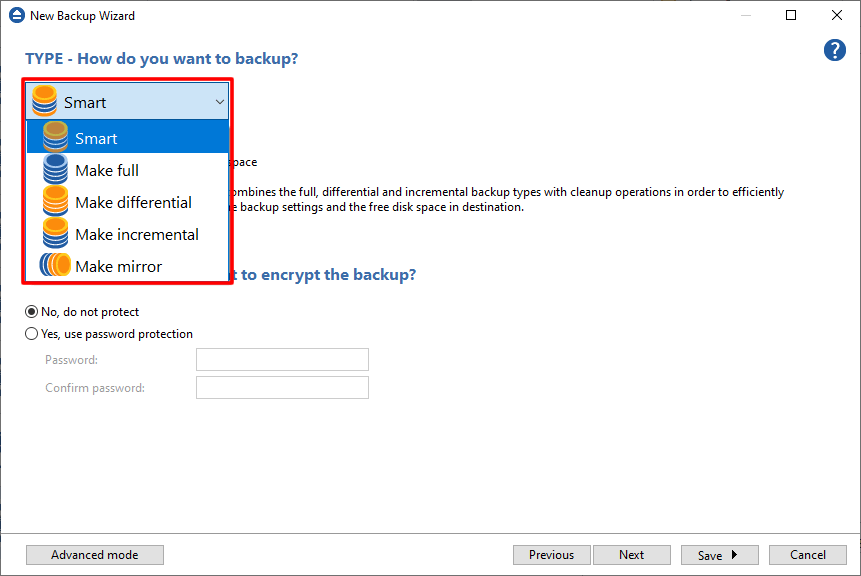Collapse the backup type dropdown via chevron
The height and width of the screenshot is (576, 861).
click(219, 102)
